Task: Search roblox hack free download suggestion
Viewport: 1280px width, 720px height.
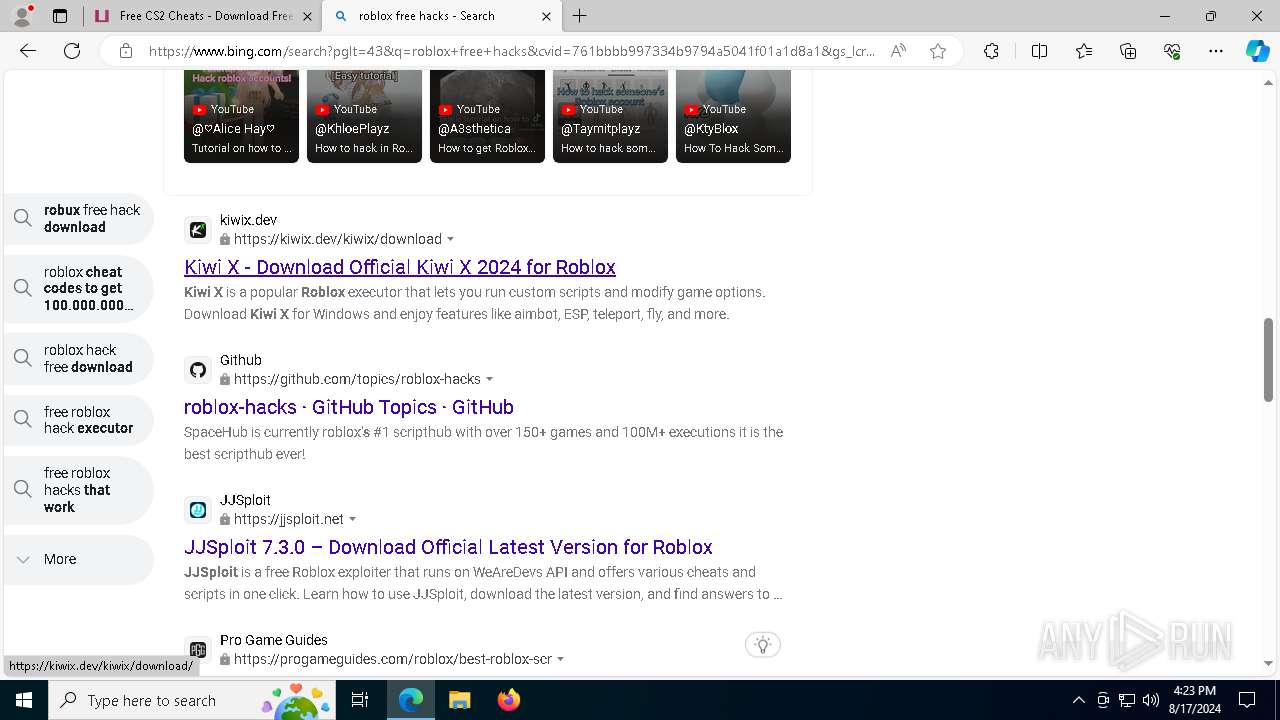Action: 79,359
